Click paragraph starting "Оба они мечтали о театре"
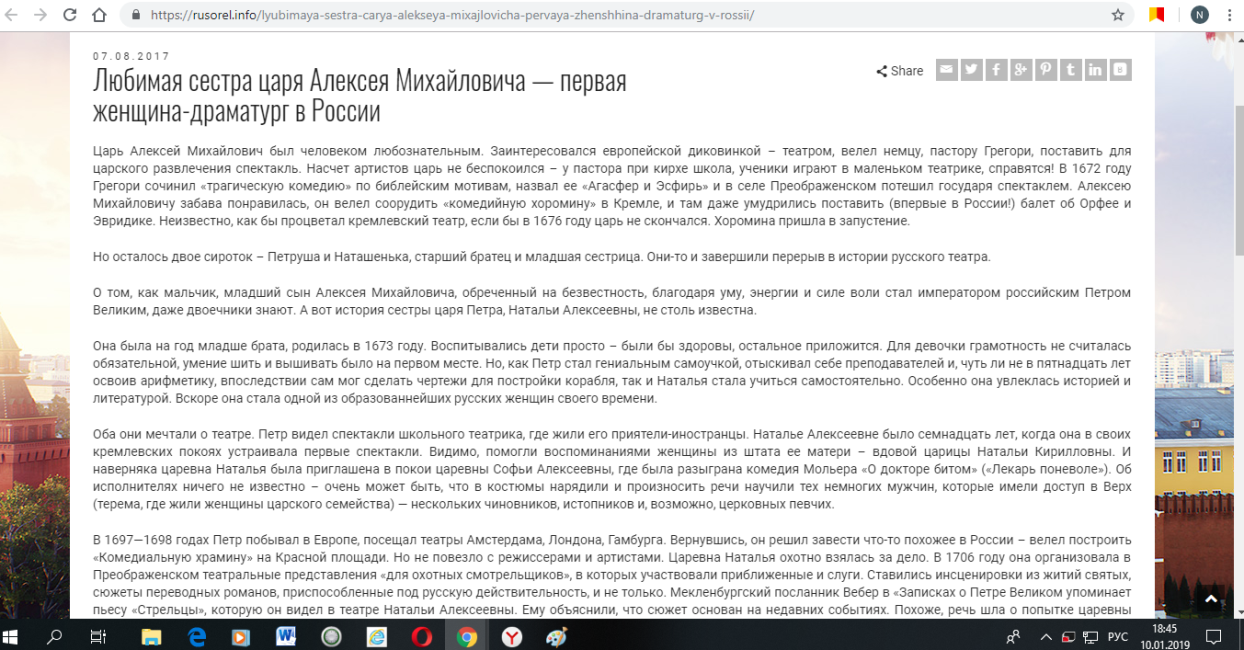 (x=612, y=470)
